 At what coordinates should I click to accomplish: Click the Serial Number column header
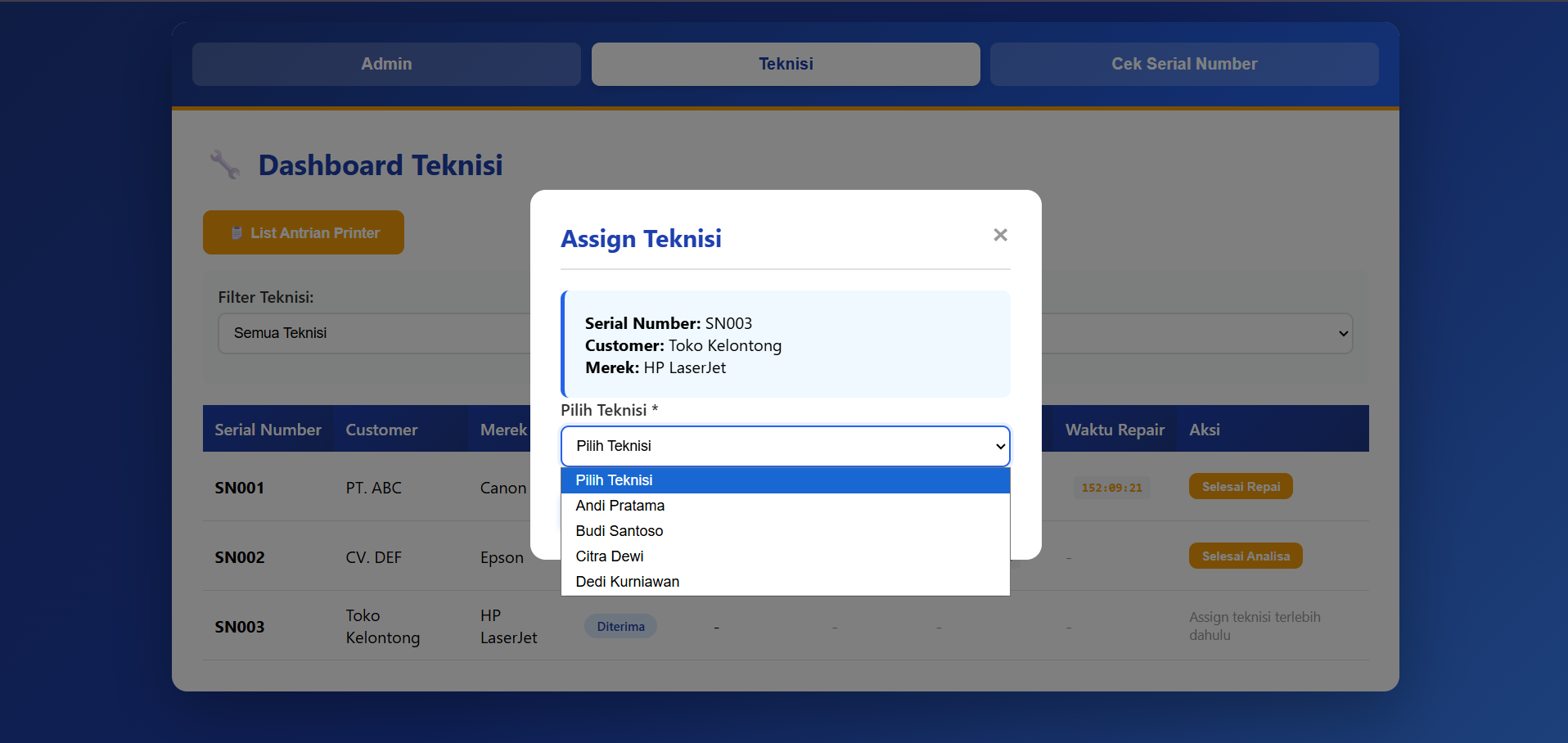click(268, 430)
